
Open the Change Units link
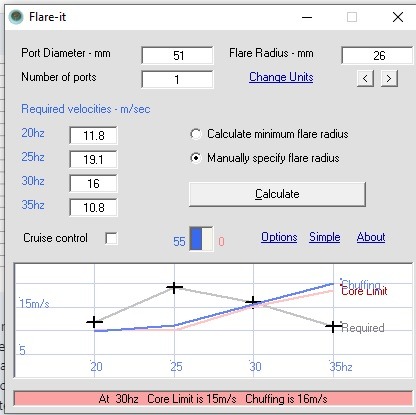[x=281, y=77]
